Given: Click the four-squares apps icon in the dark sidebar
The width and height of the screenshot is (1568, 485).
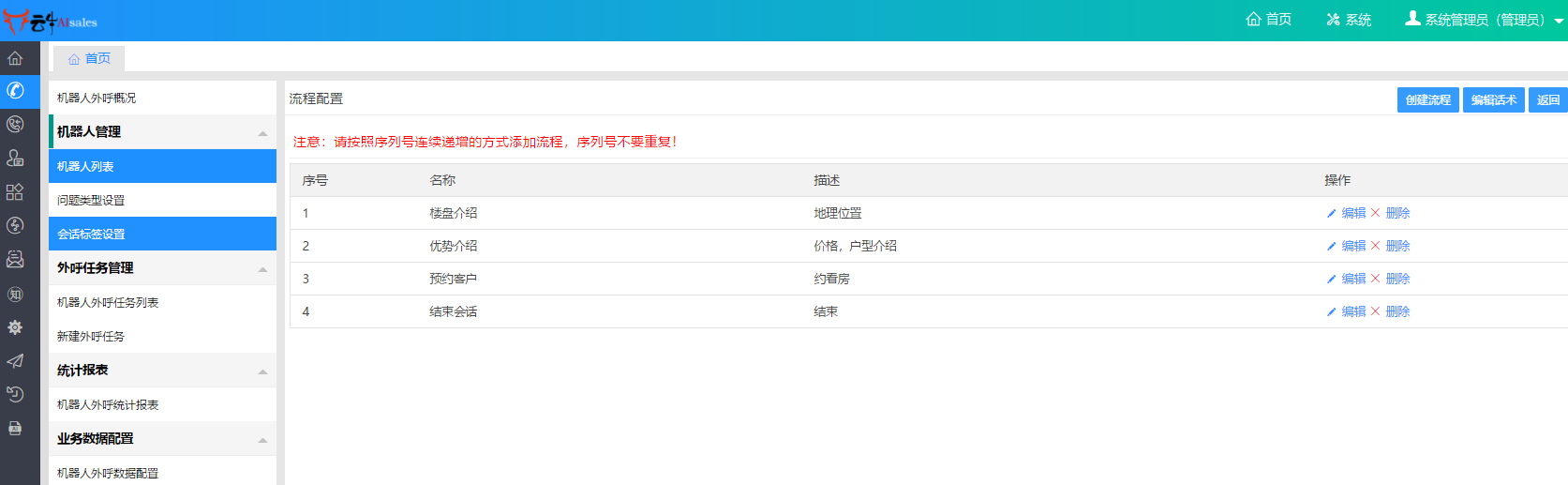Looking at the screenshot, I should pyautogui.click(x=15, y=192).
